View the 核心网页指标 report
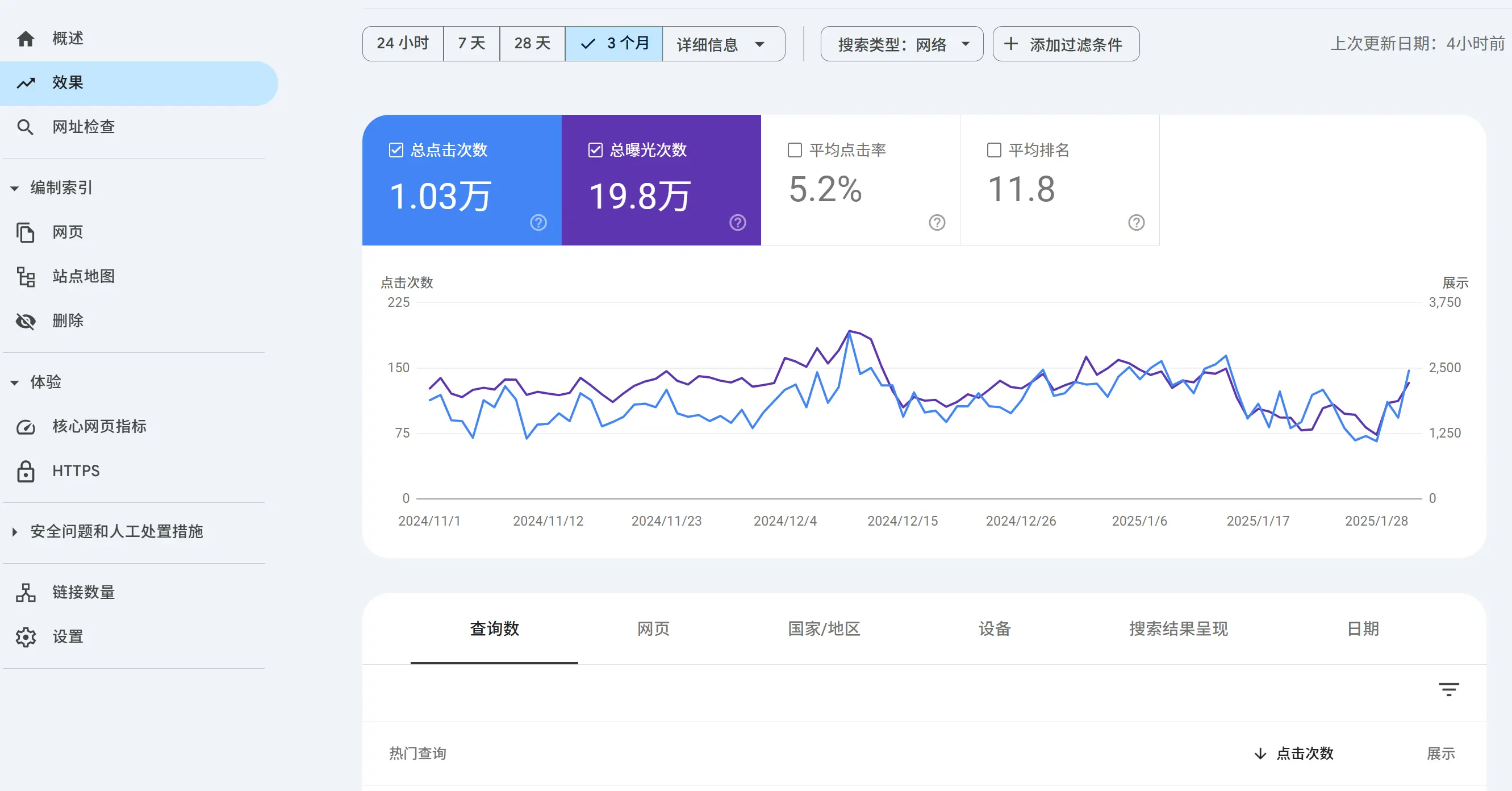Image resolution: width=1512 pixels, height=791 pixels. point(100,426)
